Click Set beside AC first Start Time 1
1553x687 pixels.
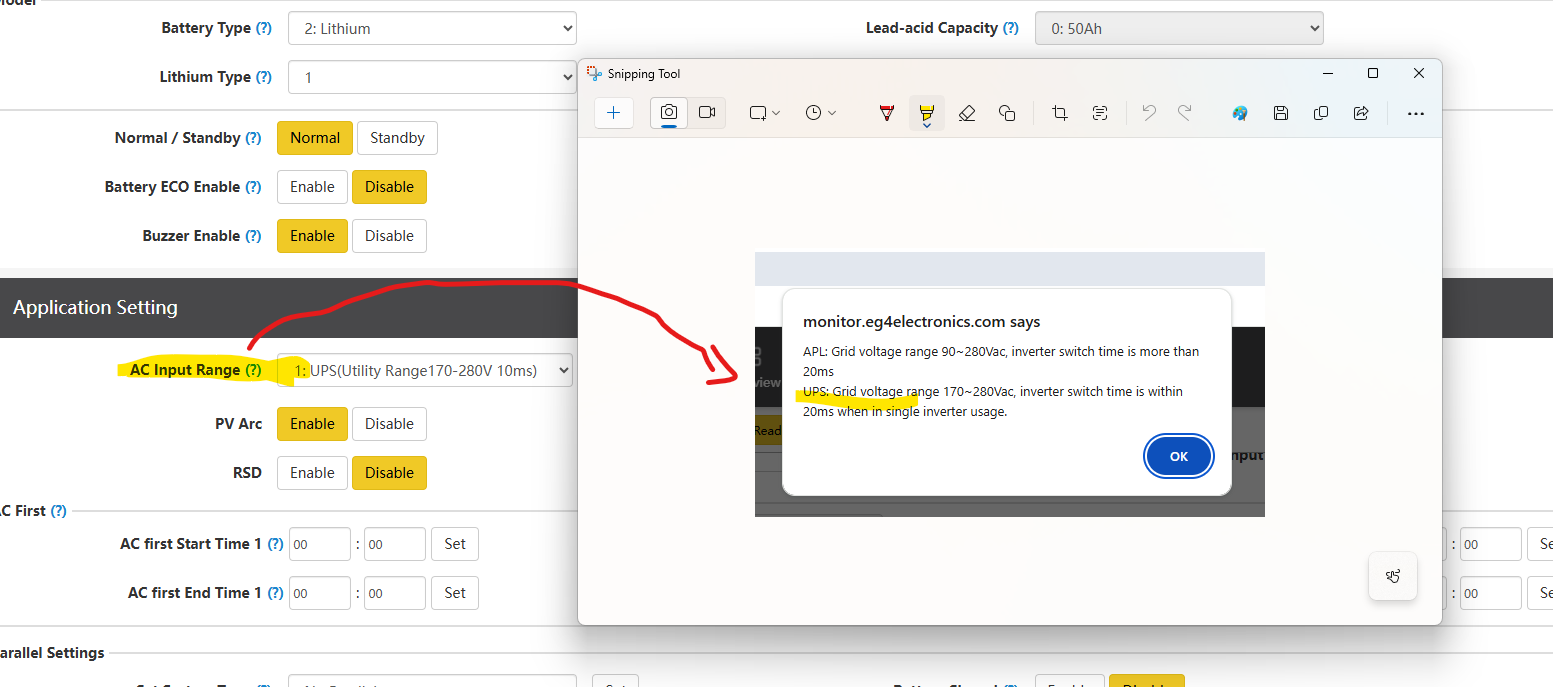[455, 544]
